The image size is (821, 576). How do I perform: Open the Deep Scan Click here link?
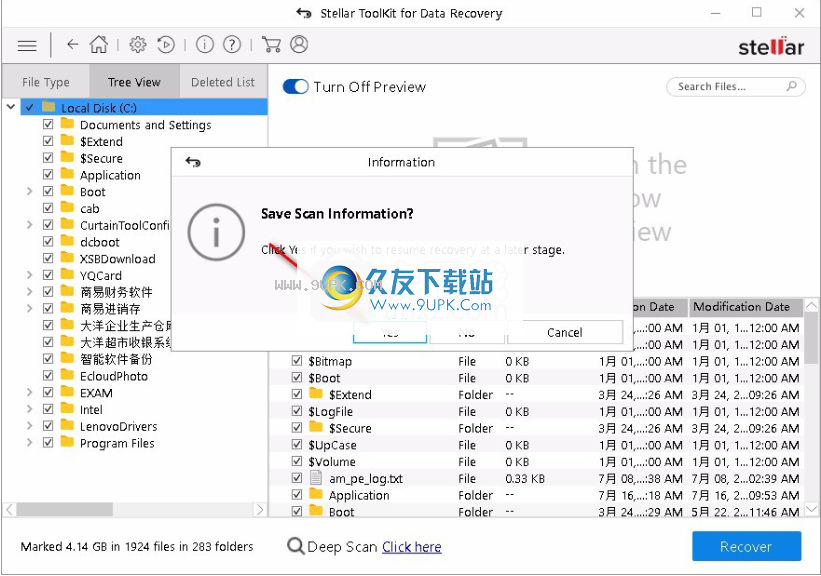(x=412, y=547)
